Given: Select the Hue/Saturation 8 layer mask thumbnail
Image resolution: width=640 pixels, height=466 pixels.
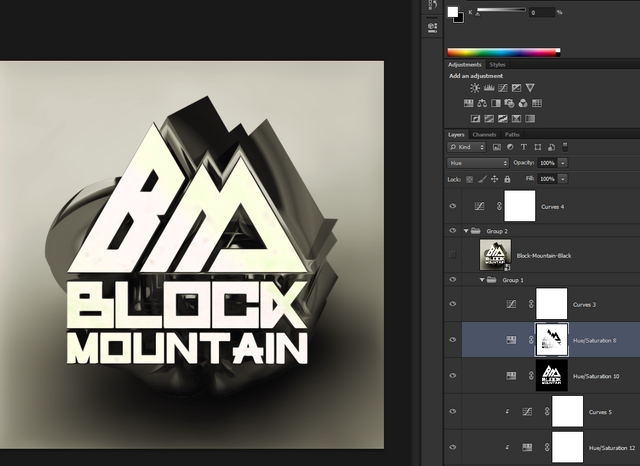Looking at the screenshot, I should [x=552, y=340].
